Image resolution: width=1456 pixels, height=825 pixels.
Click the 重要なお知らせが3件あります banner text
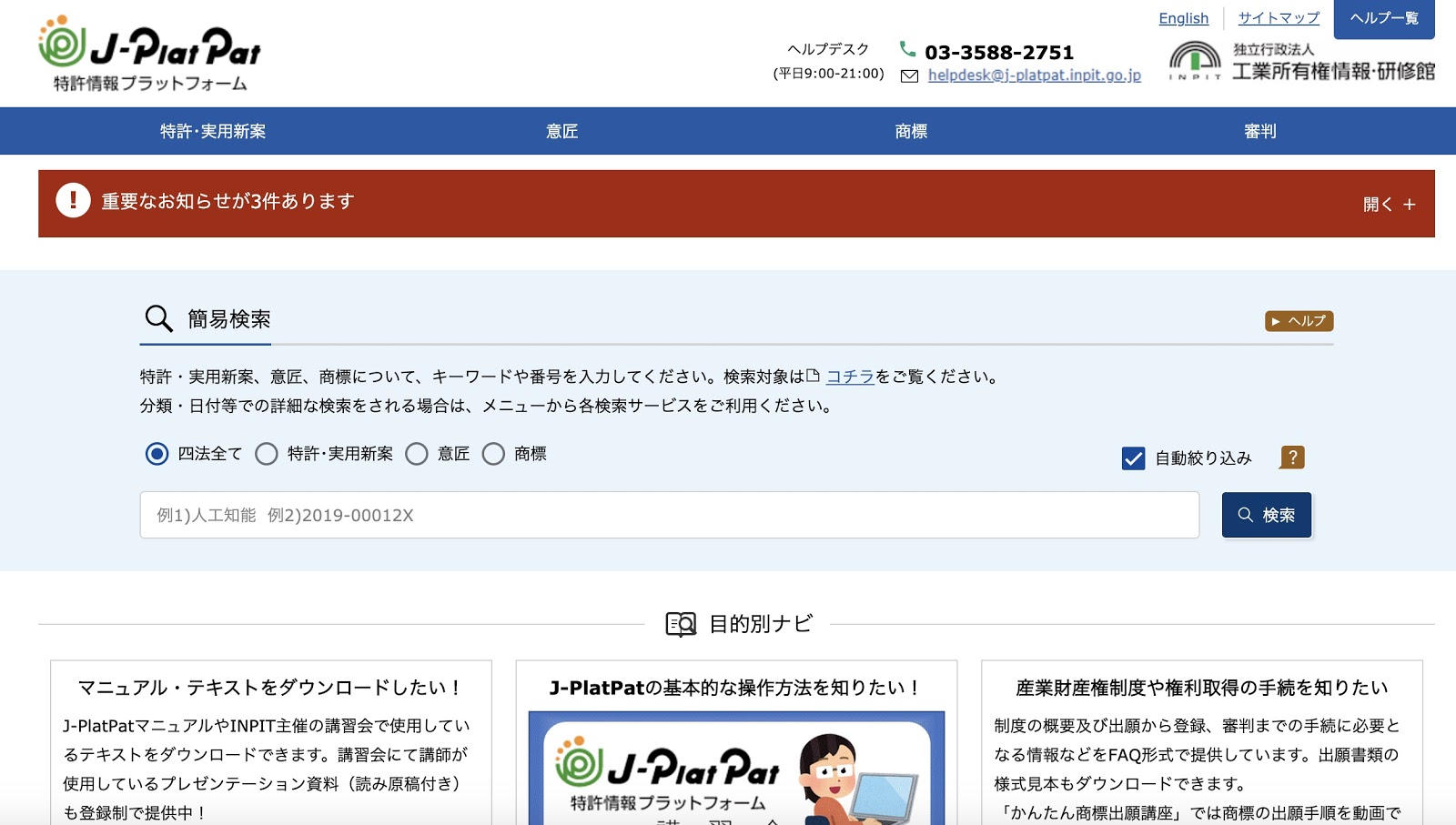(x=227, y=201)
